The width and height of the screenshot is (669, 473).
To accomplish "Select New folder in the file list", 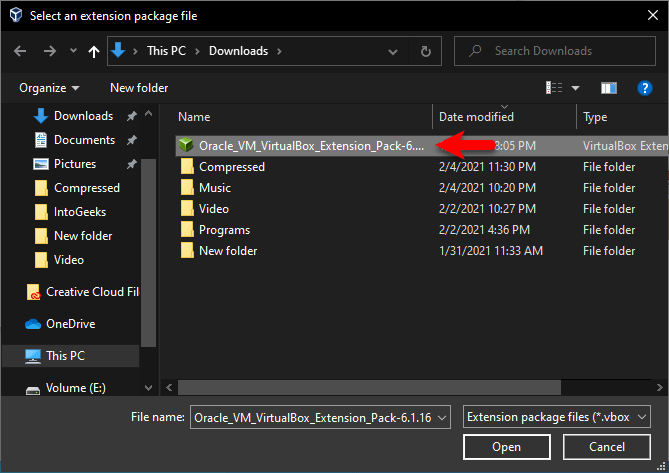I will pos(228,251).
